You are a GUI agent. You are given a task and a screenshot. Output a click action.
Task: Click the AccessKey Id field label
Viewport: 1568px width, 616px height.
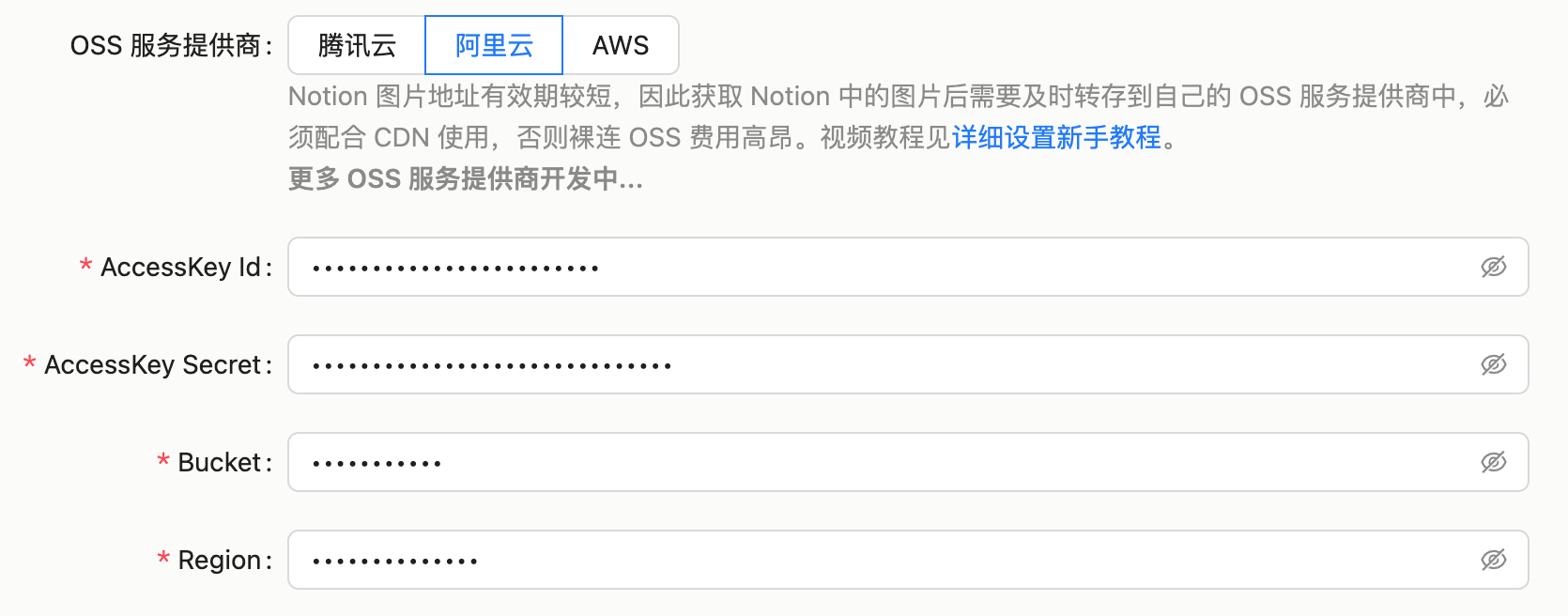click(x=180, y=267)
